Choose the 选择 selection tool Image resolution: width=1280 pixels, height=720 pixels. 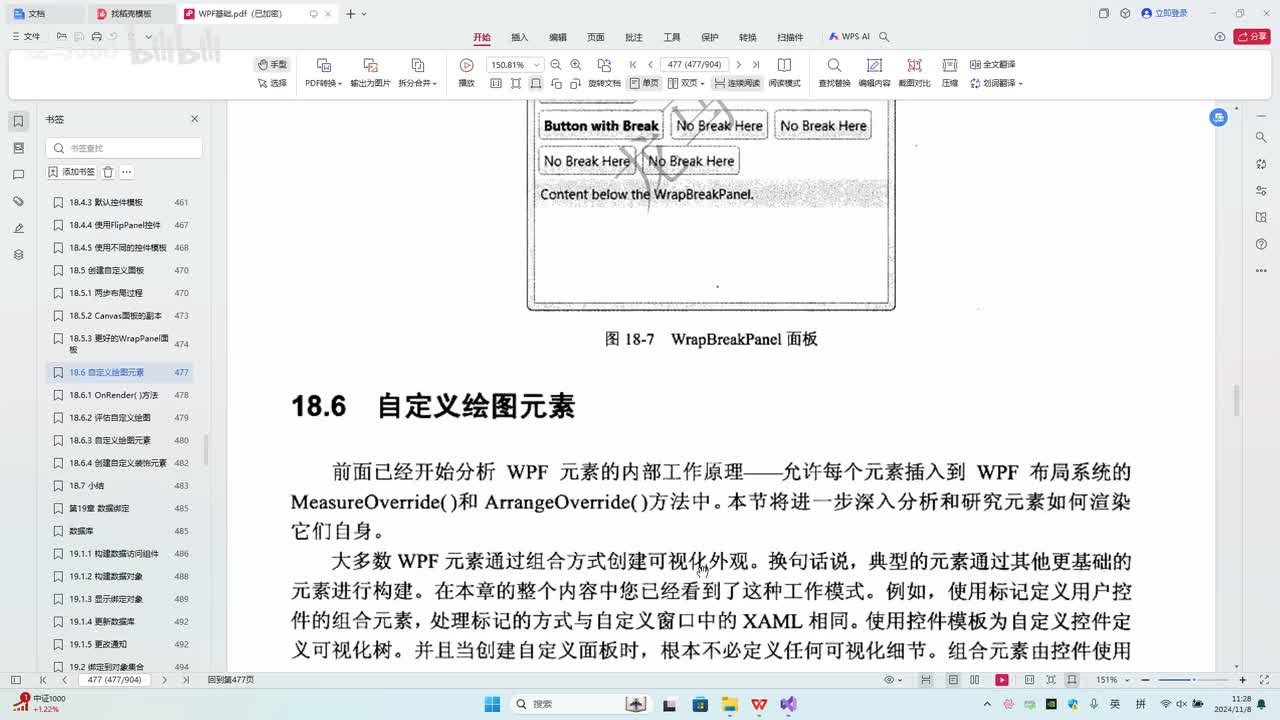271,83
